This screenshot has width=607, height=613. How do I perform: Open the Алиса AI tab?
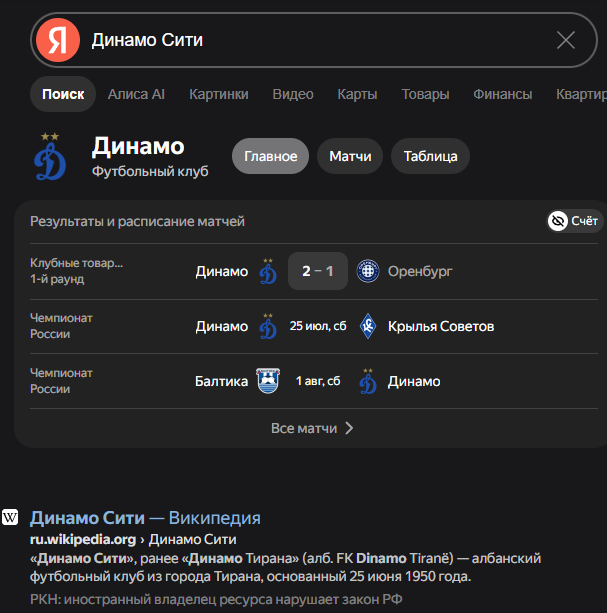[136, 94]
